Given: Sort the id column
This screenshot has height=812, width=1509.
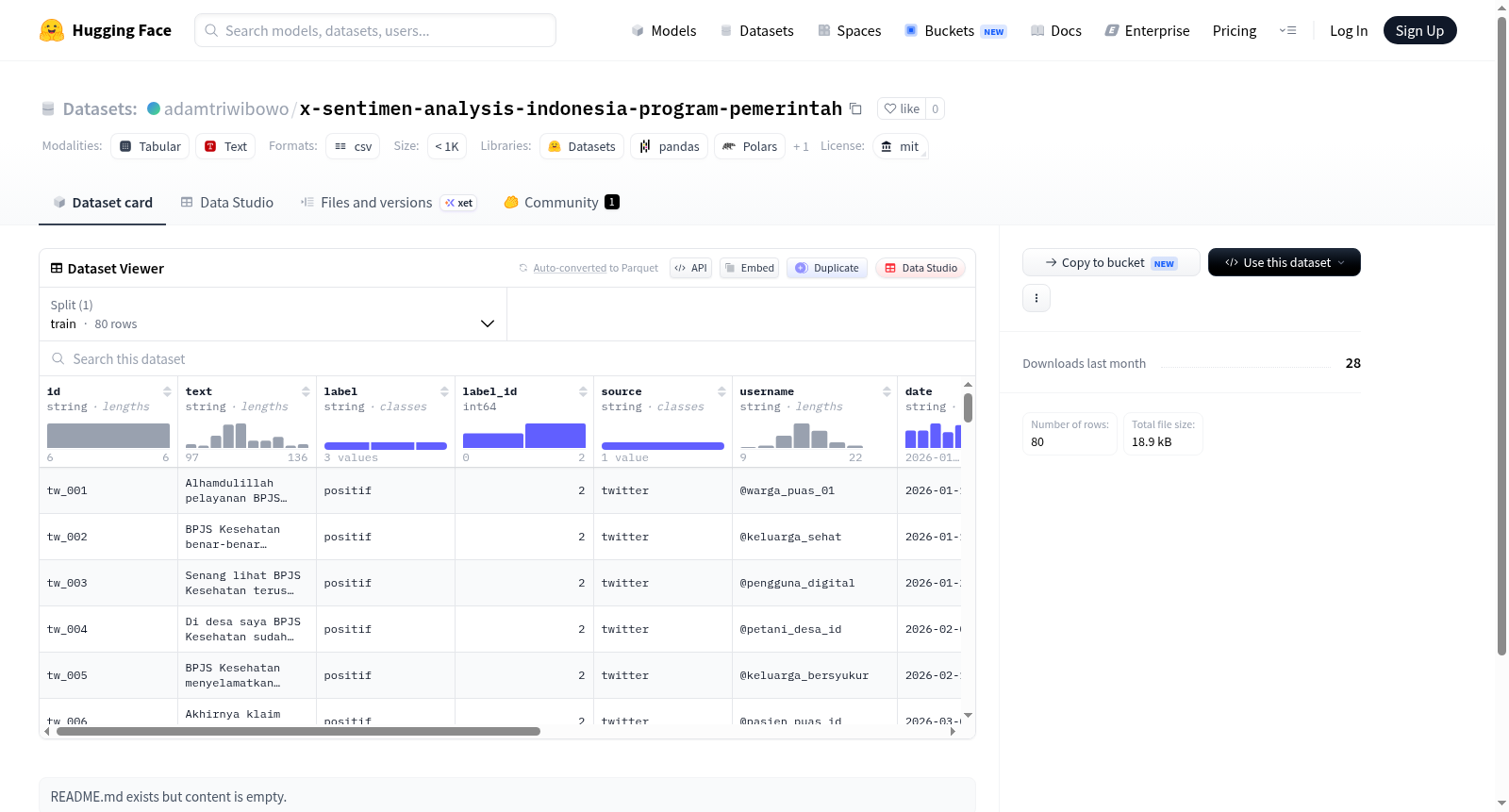Looking at the screenshot, I should (167, 391).
